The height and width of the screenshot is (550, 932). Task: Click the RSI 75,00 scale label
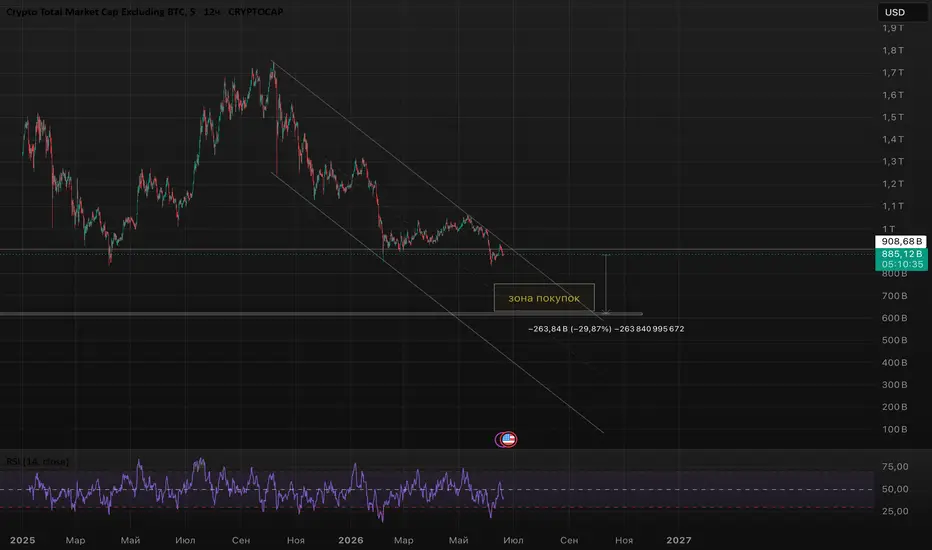[x=895, y=467]
